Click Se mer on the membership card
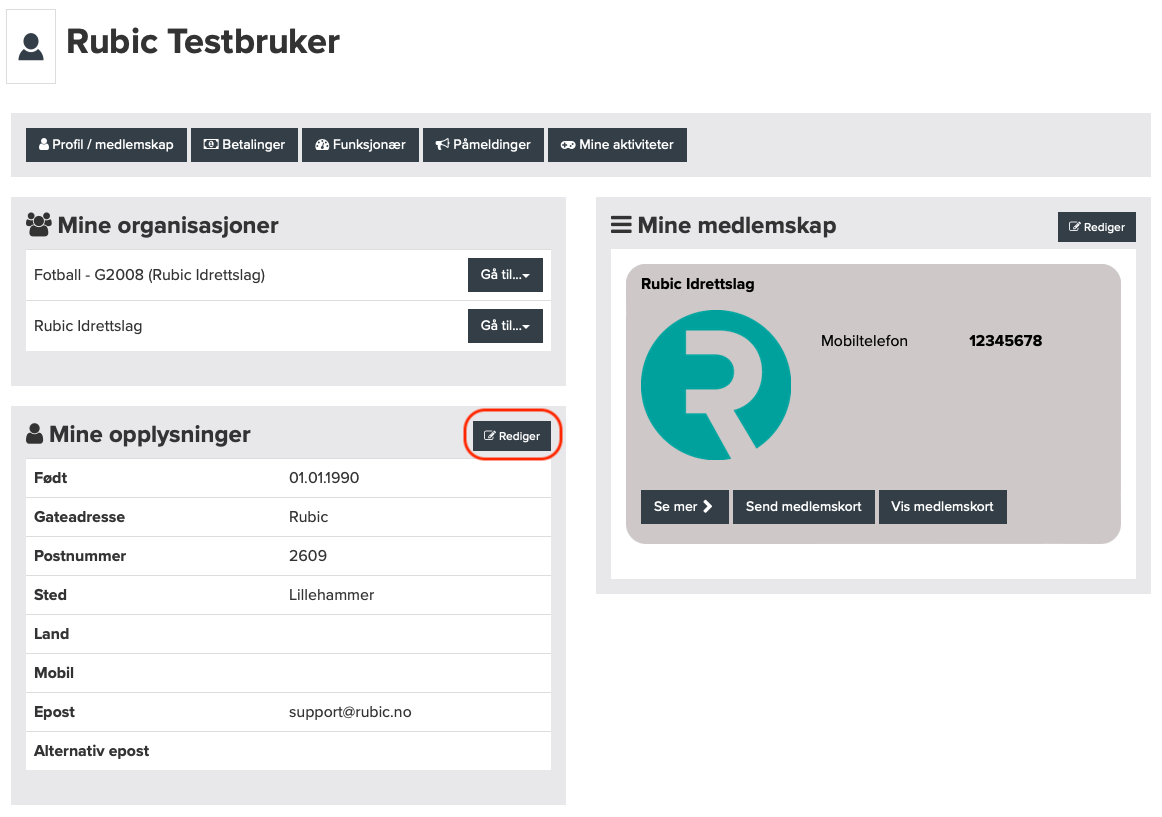 (685, 506)
